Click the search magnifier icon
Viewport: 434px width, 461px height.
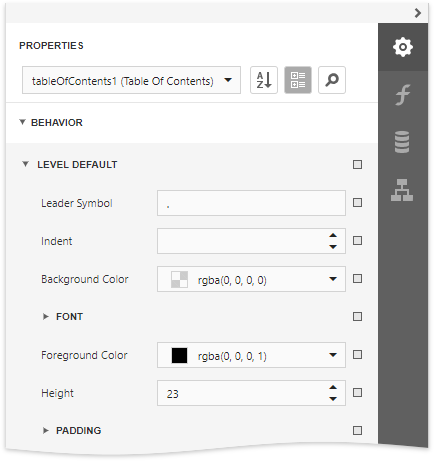tap(332, 80)
